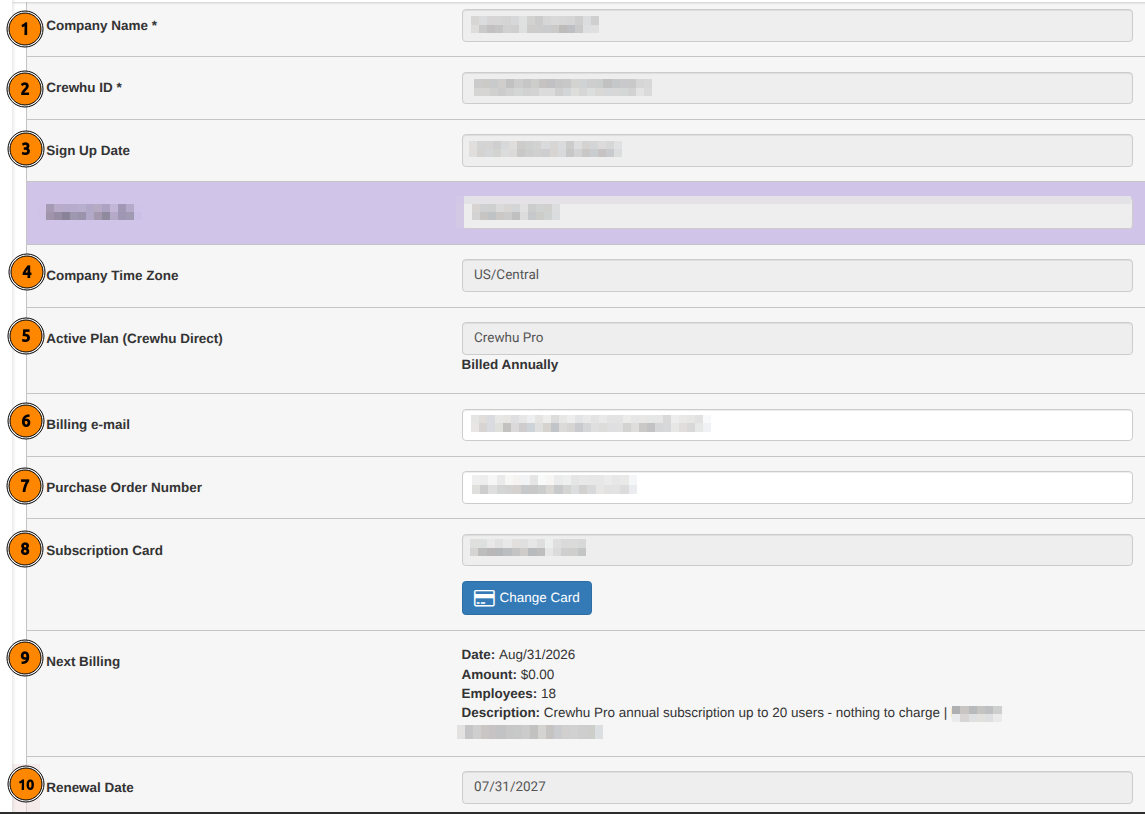The height and width of the screenshot is (814, 1145).
Task: Click the Subscription Card field
Action: coord(797,550)
